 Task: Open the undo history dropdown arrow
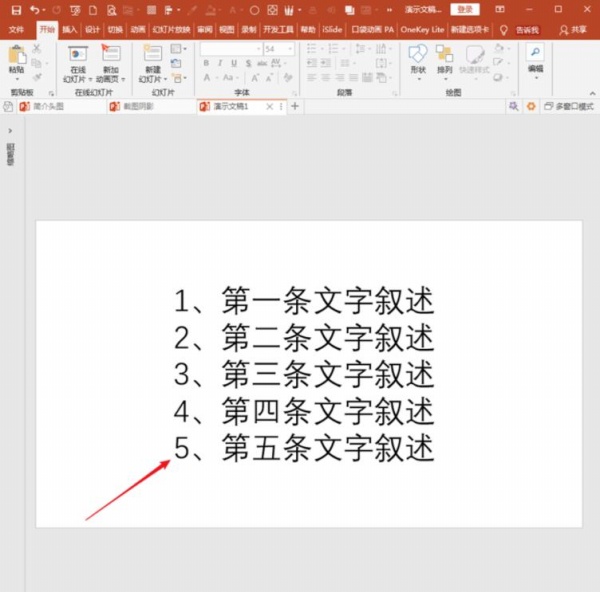[44, 10]
